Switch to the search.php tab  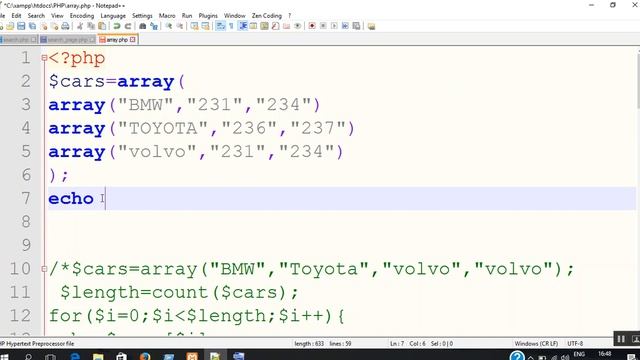[18, 40]
